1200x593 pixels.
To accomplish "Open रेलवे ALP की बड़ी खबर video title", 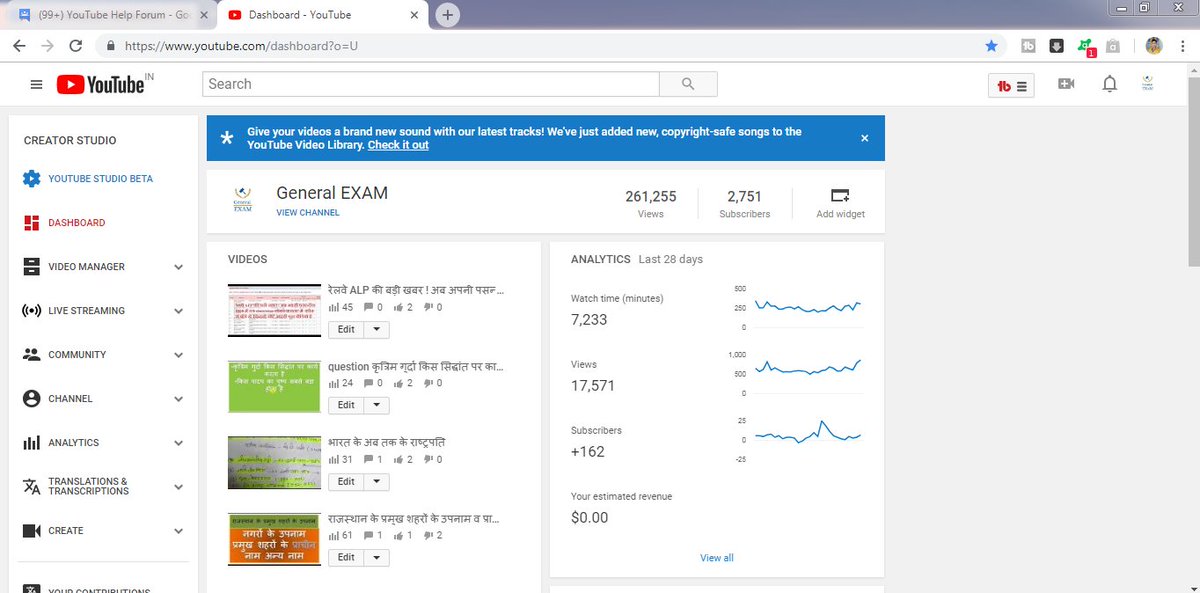I will coord(415,291).
